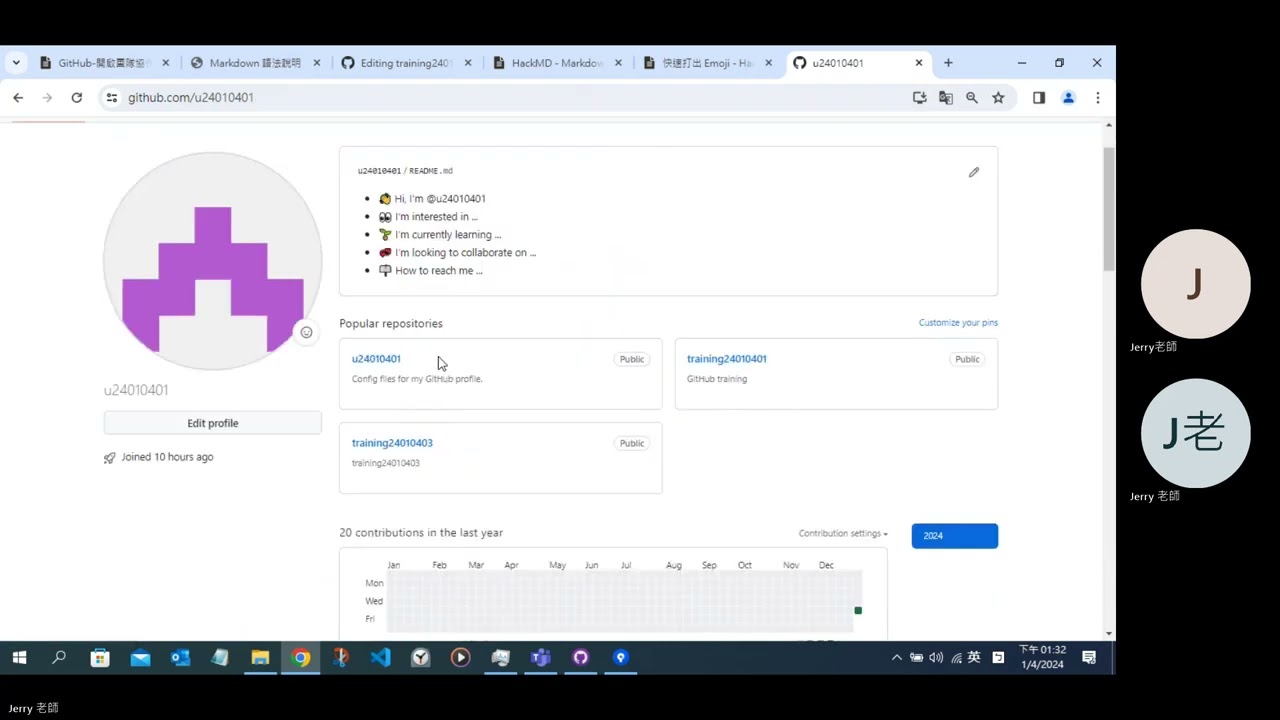Show hidden system tray icons

click(896, 658)
